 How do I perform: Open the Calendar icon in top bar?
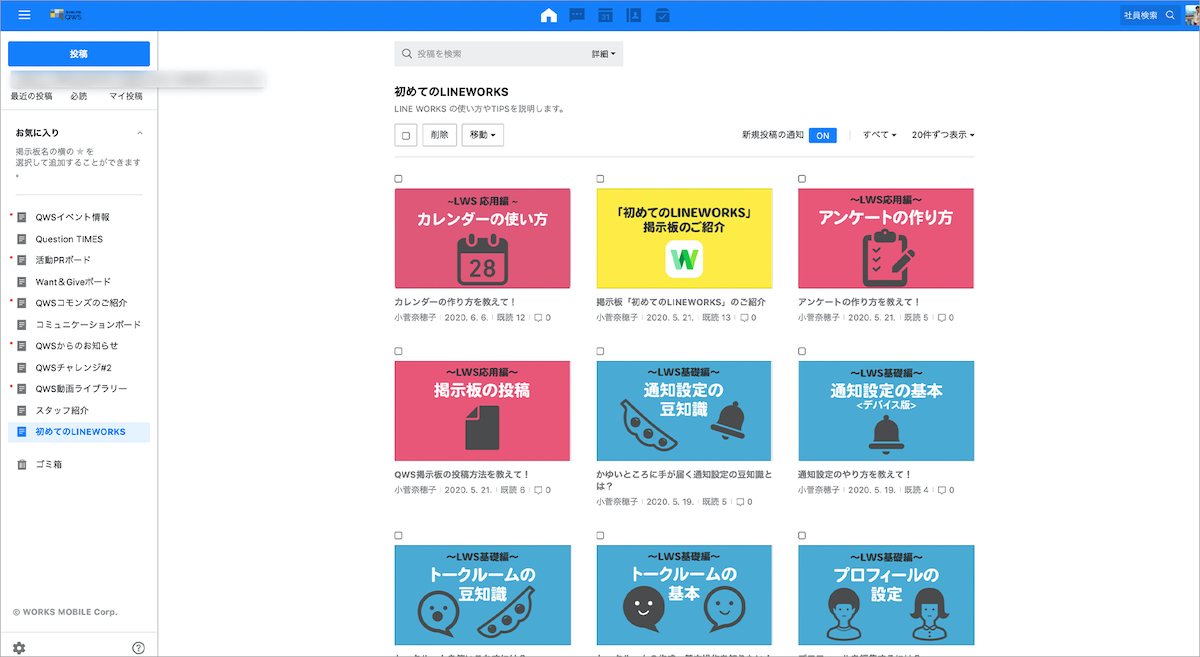(x=605, y=15)
